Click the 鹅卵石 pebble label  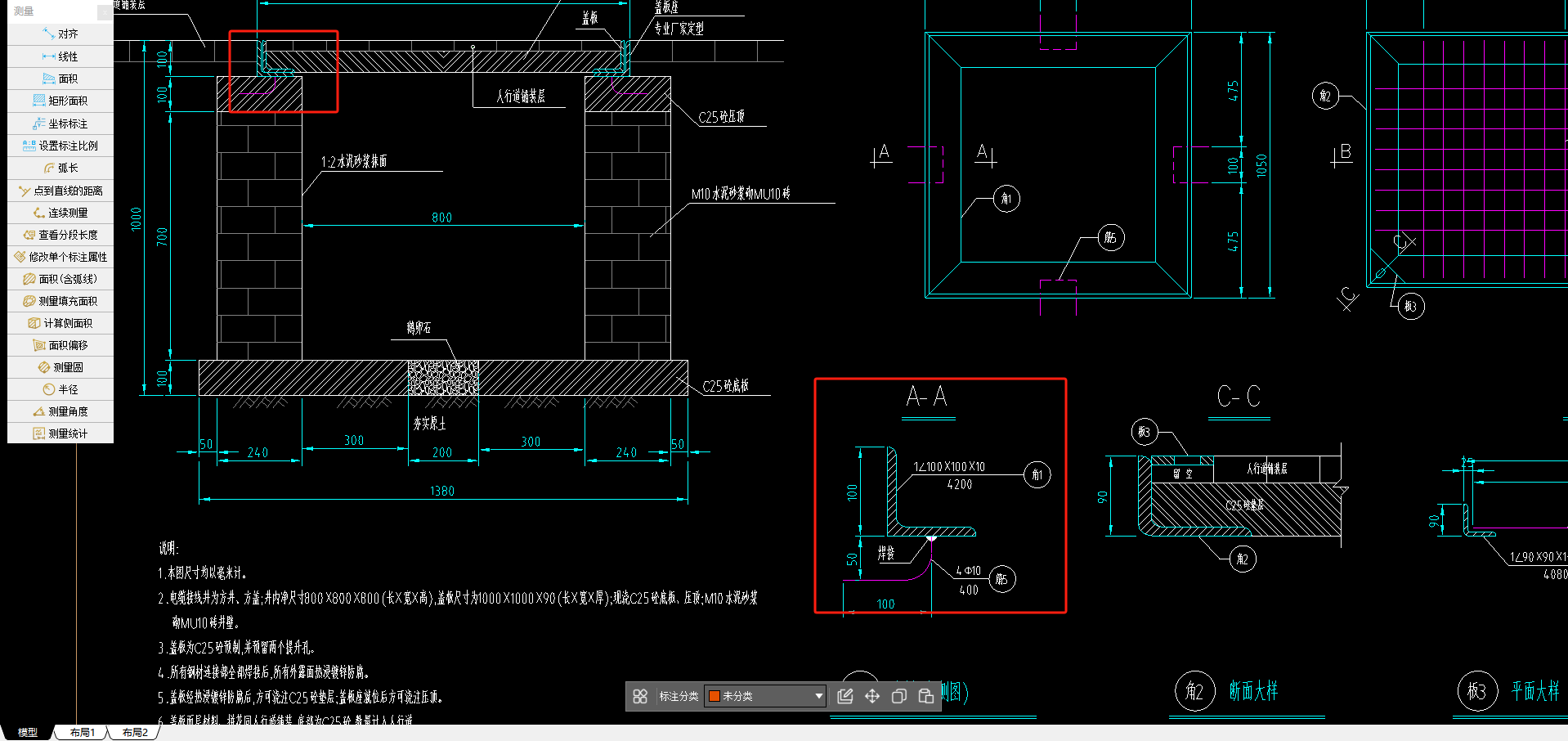pos(419,328)
